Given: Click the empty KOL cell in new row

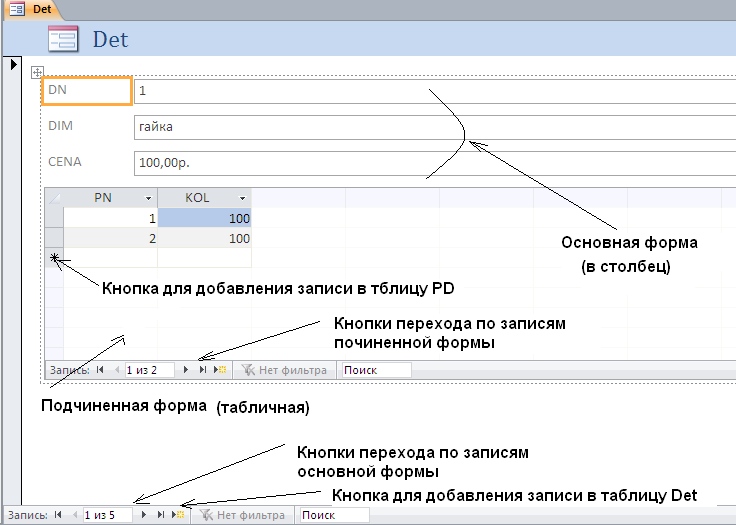Looking at the screenshot, I should click(205, 258).
